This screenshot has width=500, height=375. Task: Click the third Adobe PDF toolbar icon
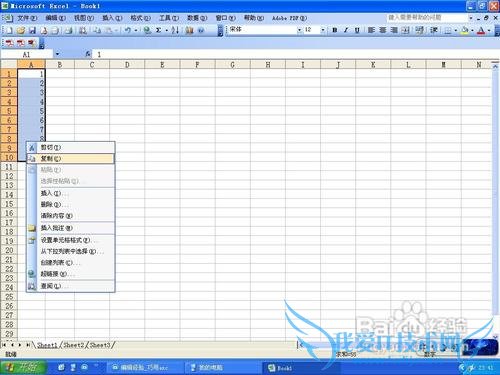[31, 43]
